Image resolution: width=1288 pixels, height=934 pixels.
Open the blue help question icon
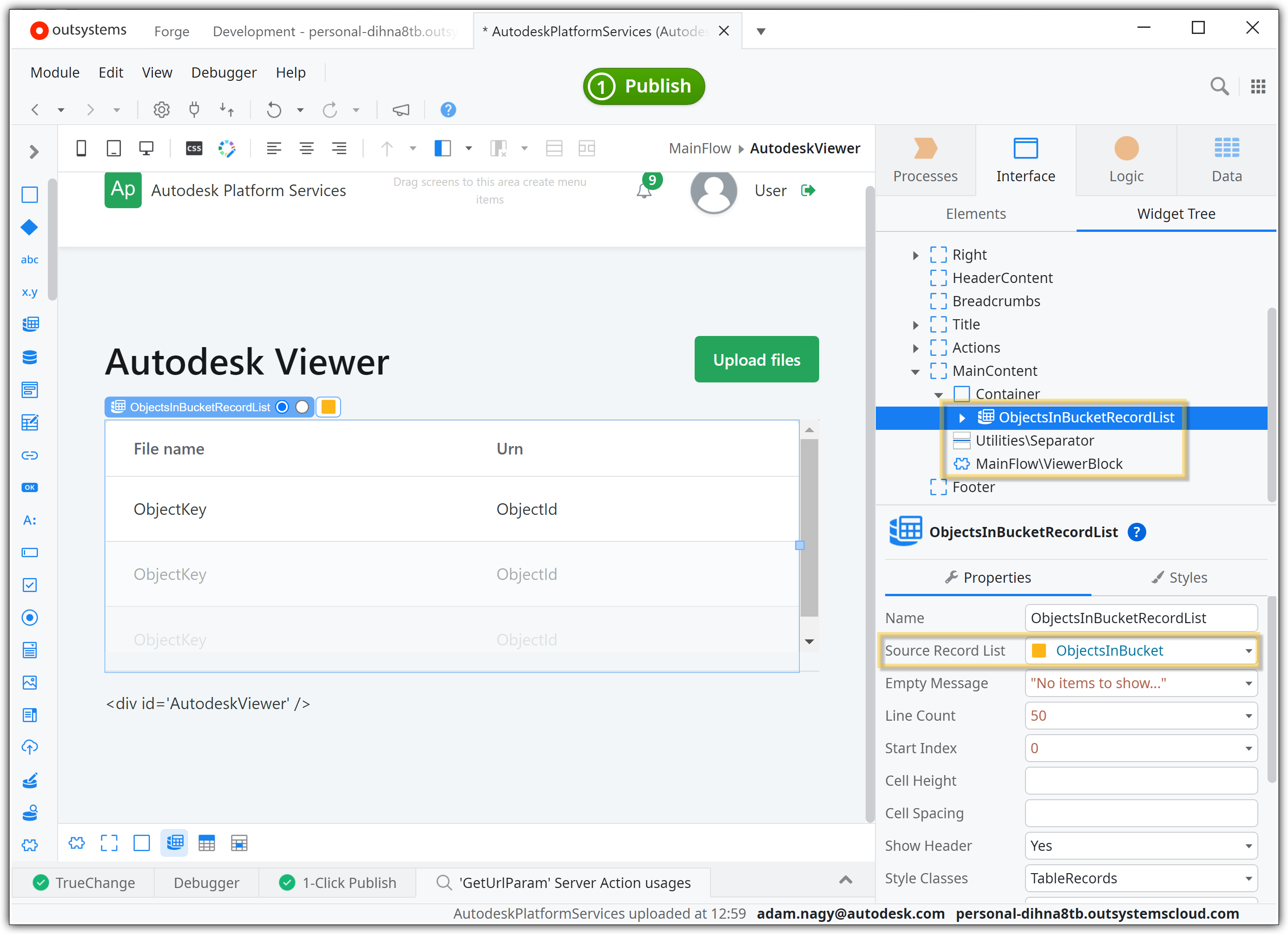(448, 110)
